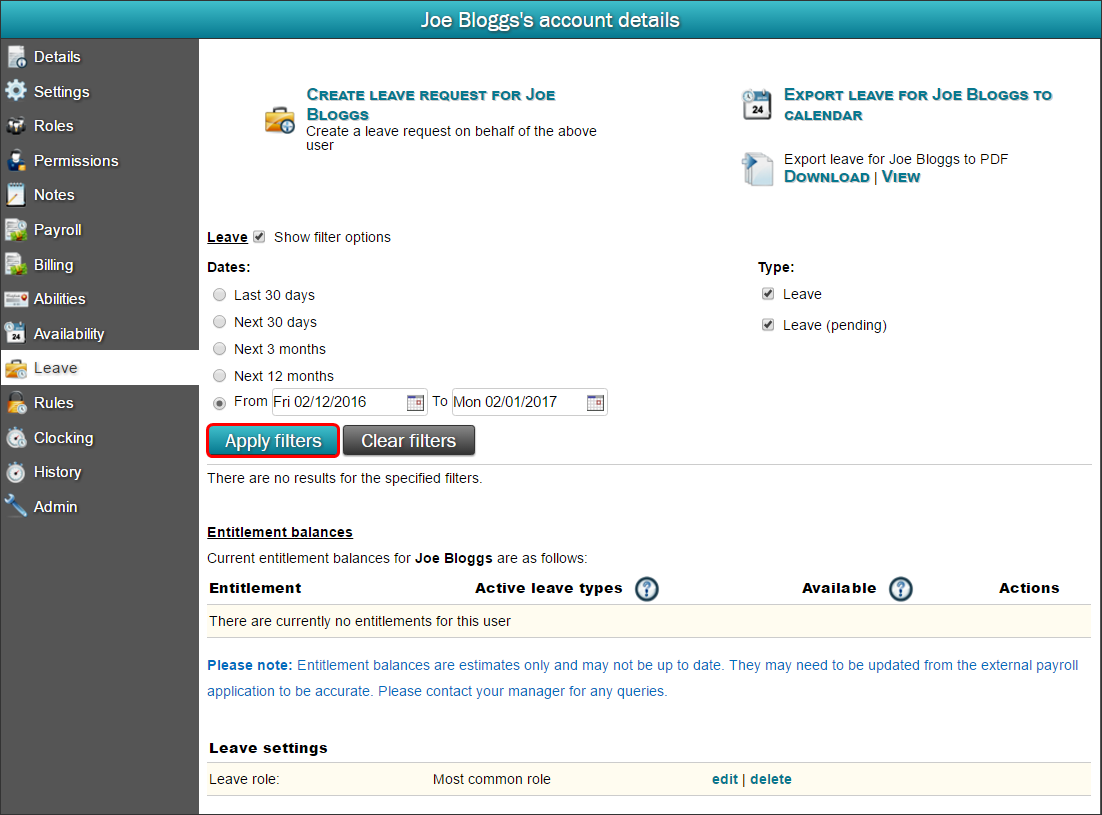Uncheck the Leave (pending) type checkbox

[x=768, y=325]
